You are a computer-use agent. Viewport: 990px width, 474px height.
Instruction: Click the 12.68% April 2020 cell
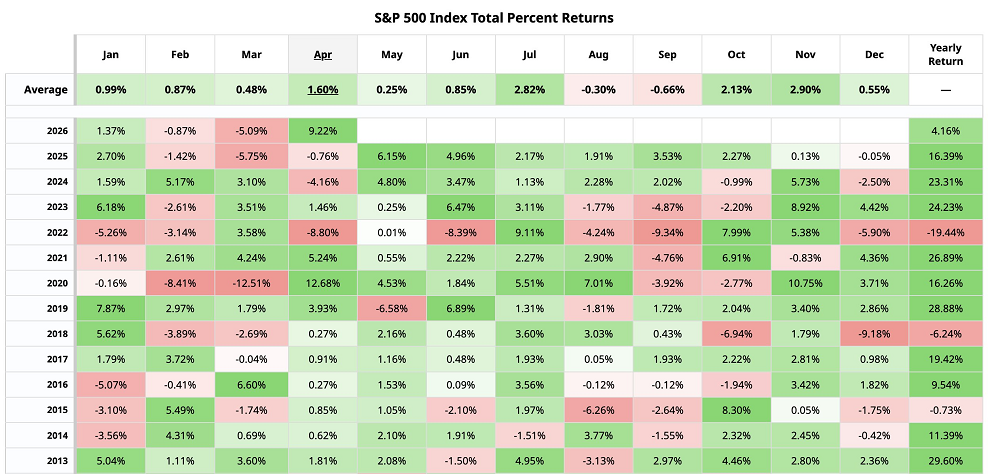point(322,283)
